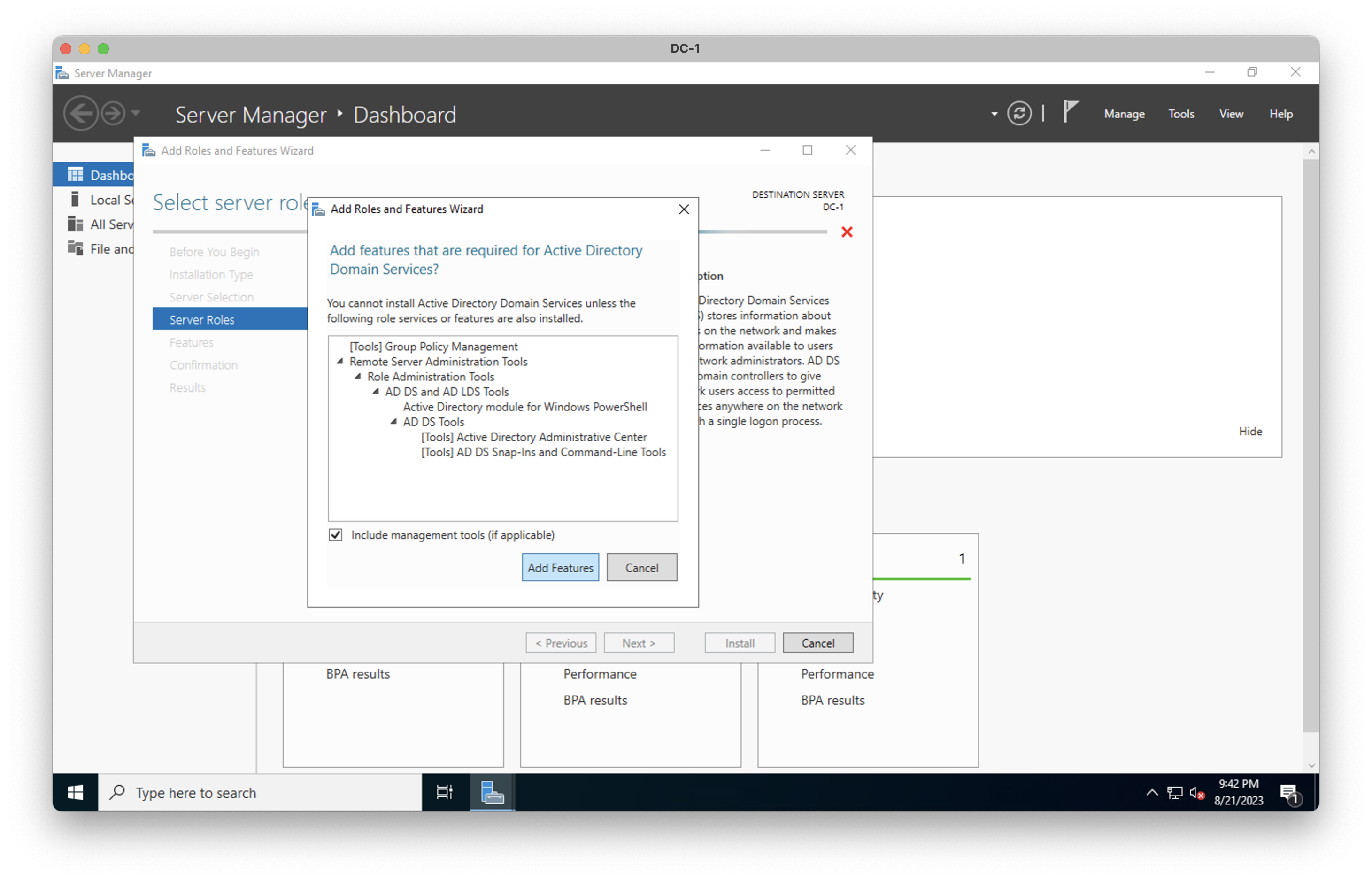Open the navigation history dropdown arrow

(x=136, y=113)
